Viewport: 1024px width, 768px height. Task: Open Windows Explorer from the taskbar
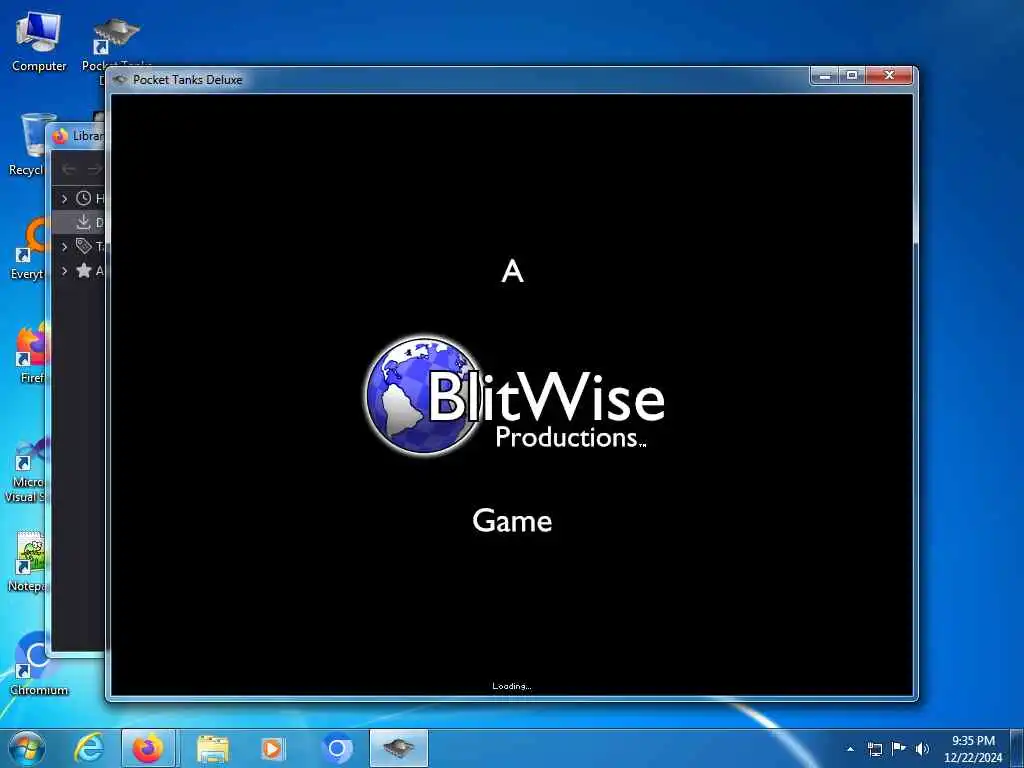[213, 748]
